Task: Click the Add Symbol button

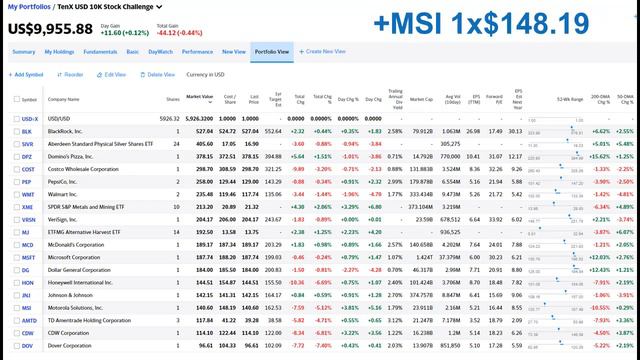Action: coord(26,75)
